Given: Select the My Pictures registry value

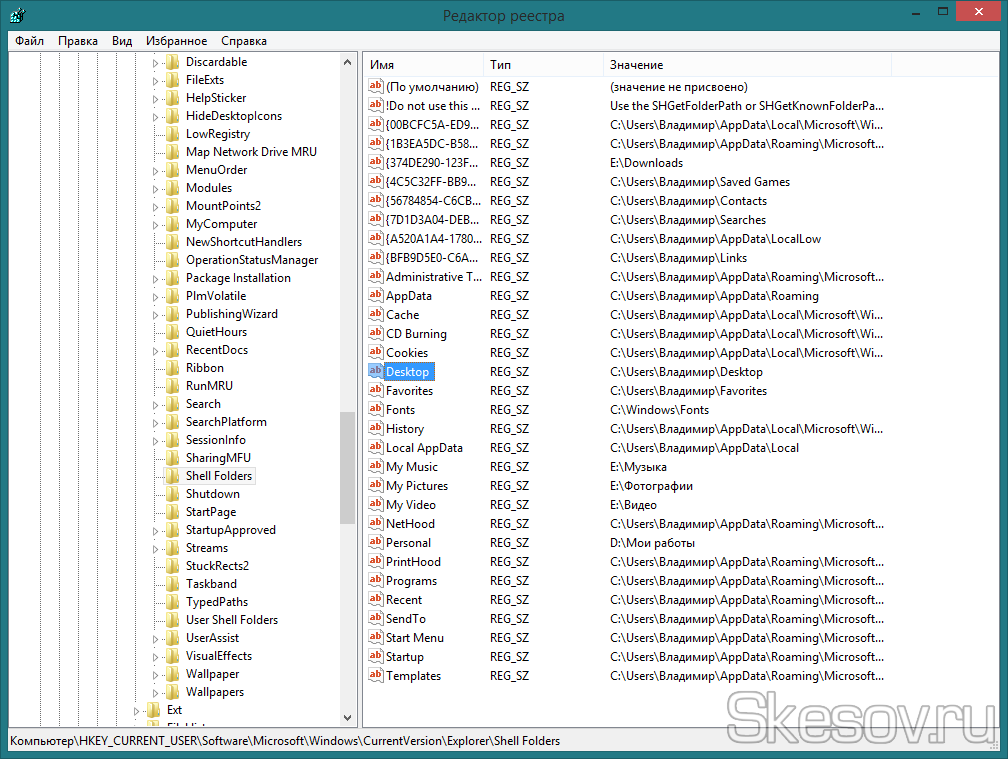Looking at the screenshot, I should [x=417, y=486].
